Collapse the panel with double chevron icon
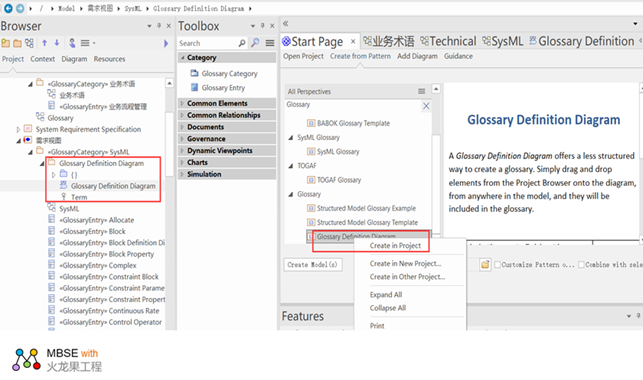 coord(285,24)
